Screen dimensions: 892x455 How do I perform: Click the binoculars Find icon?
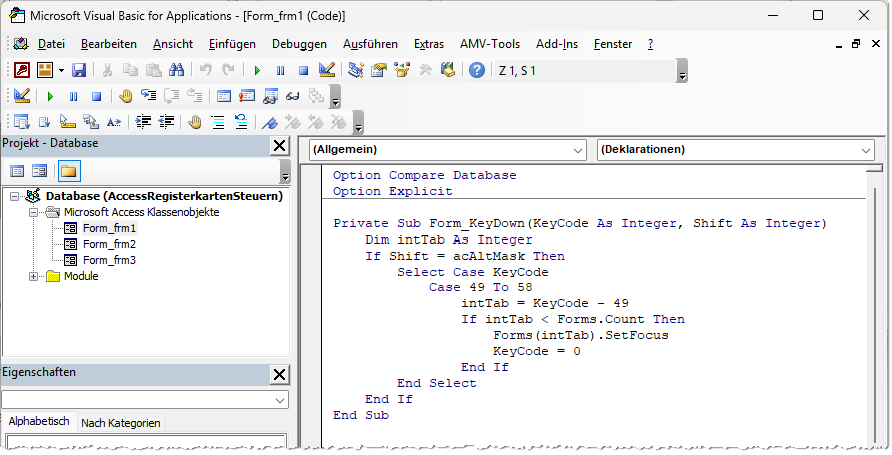coord(176,71)
